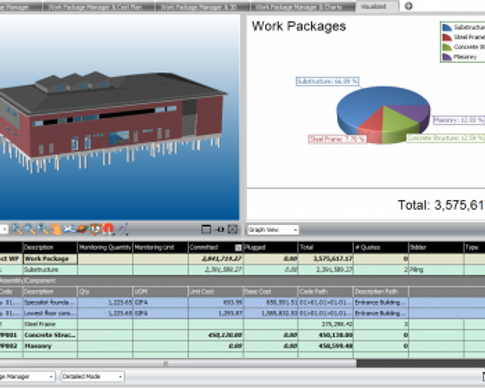Select the Specialist founda... row
Viewport: 485px width, 388px height.
coord(242,303)
